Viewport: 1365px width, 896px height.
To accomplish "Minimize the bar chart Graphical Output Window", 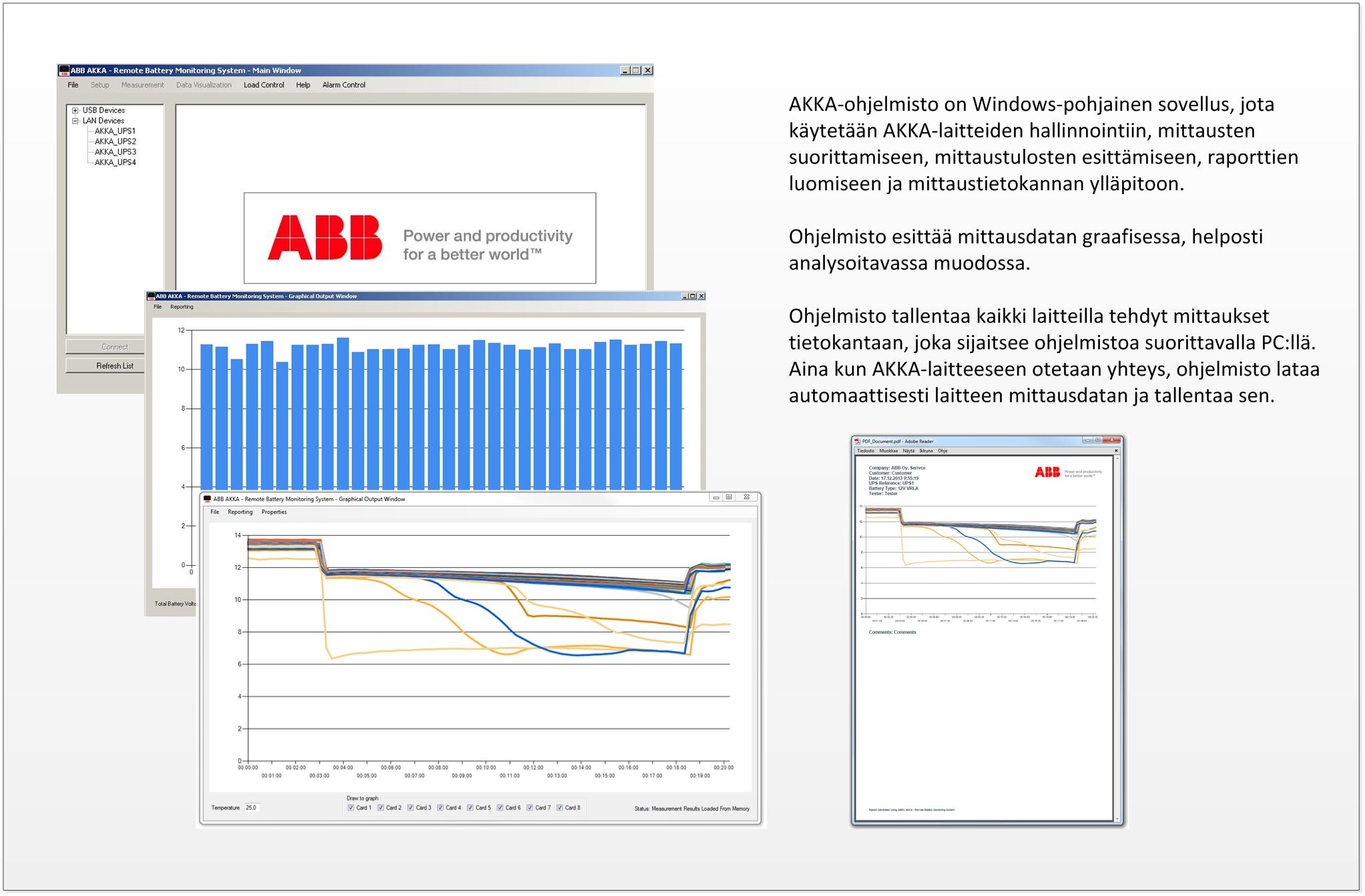I will (x=684, y=296).
